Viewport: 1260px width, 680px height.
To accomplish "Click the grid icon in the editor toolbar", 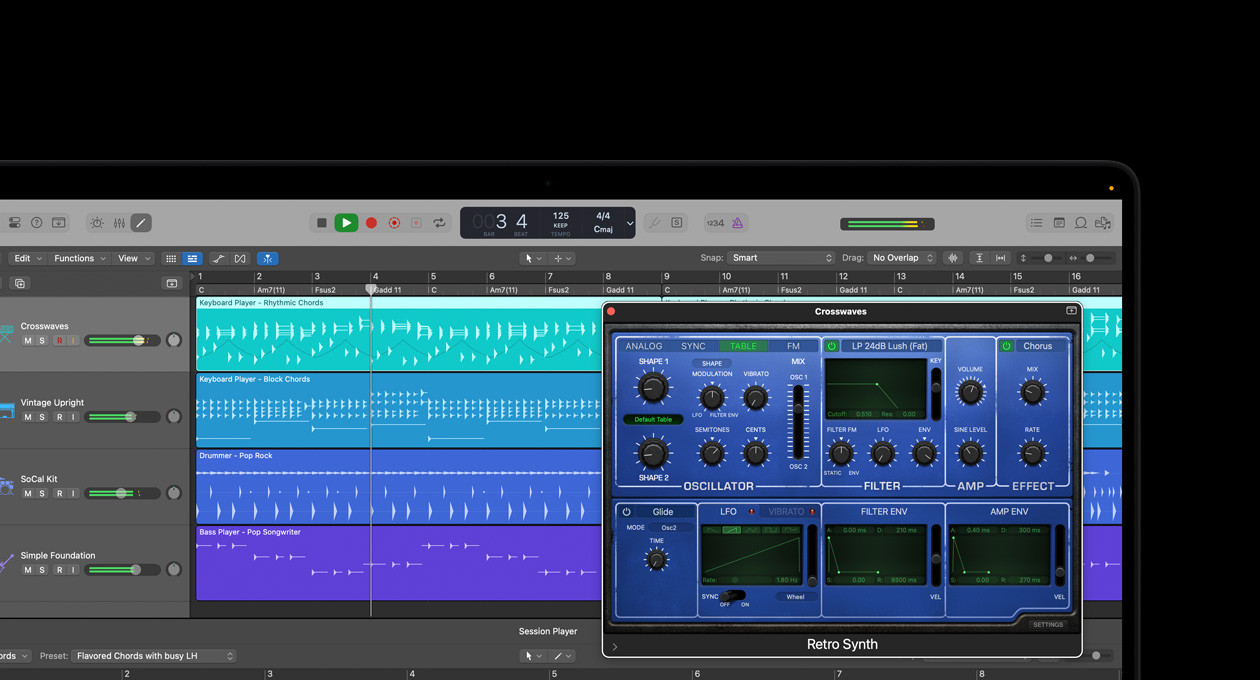I will (x=172, y=258).
